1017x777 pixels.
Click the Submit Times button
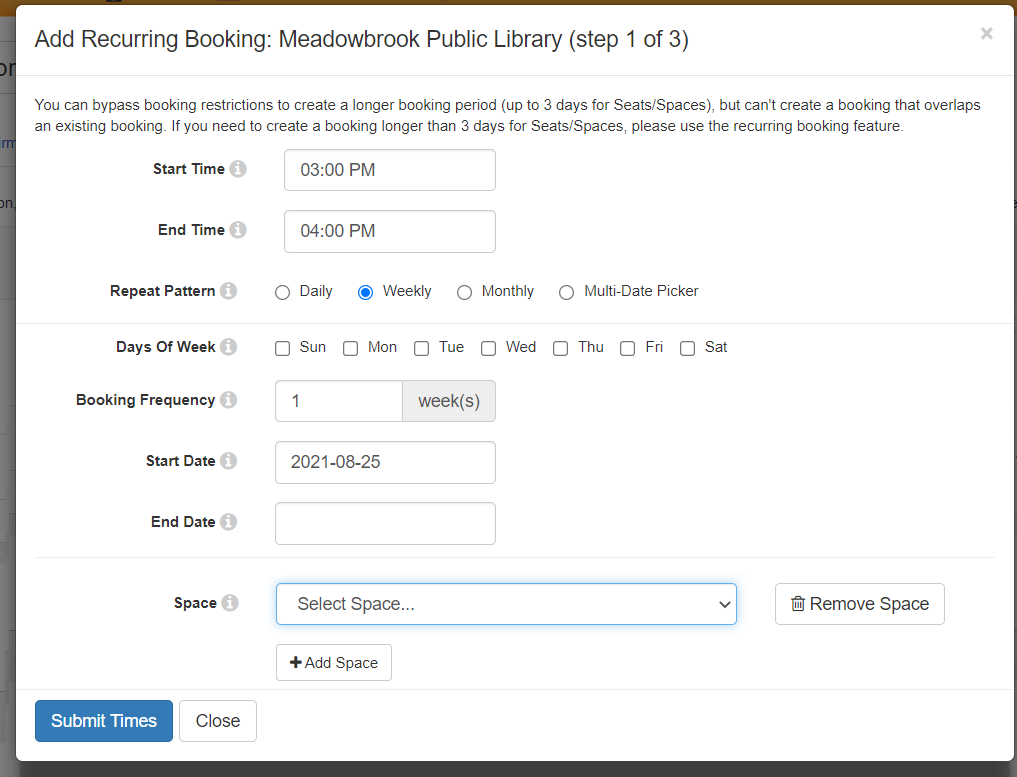(104, 721)
